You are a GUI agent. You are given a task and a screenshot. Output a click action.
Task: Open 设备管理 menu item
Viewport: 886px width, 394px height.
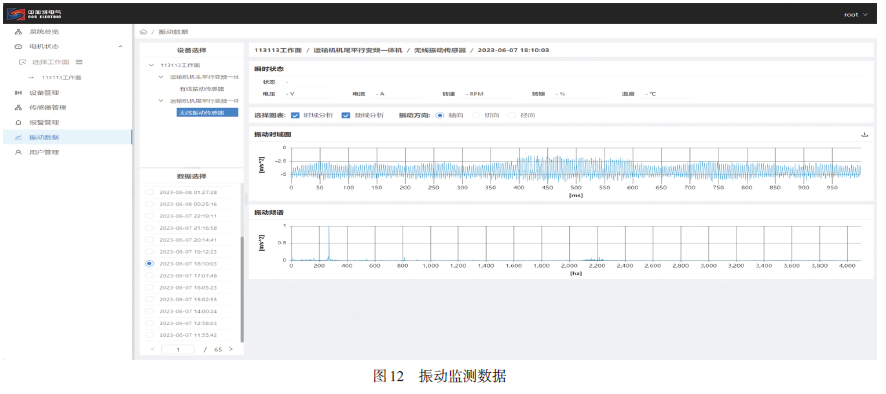[x=44, y=92]
